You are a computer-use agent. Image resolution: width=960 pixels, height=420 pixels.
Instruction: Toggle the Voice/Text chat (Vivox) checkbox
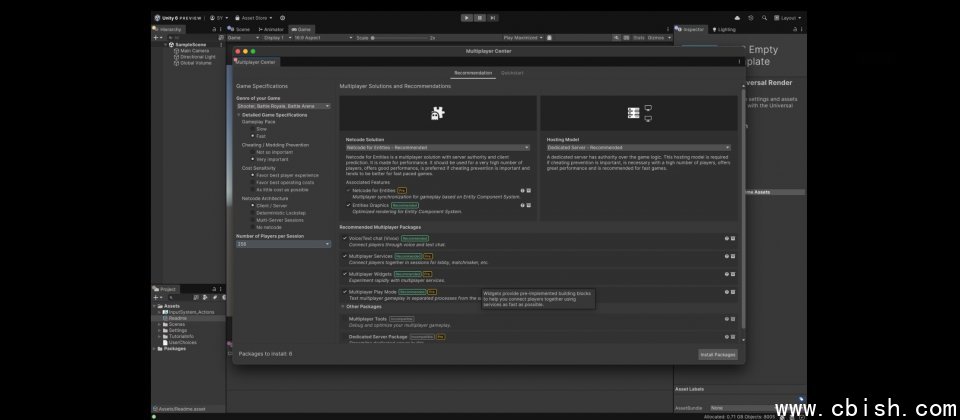[345, 238]
